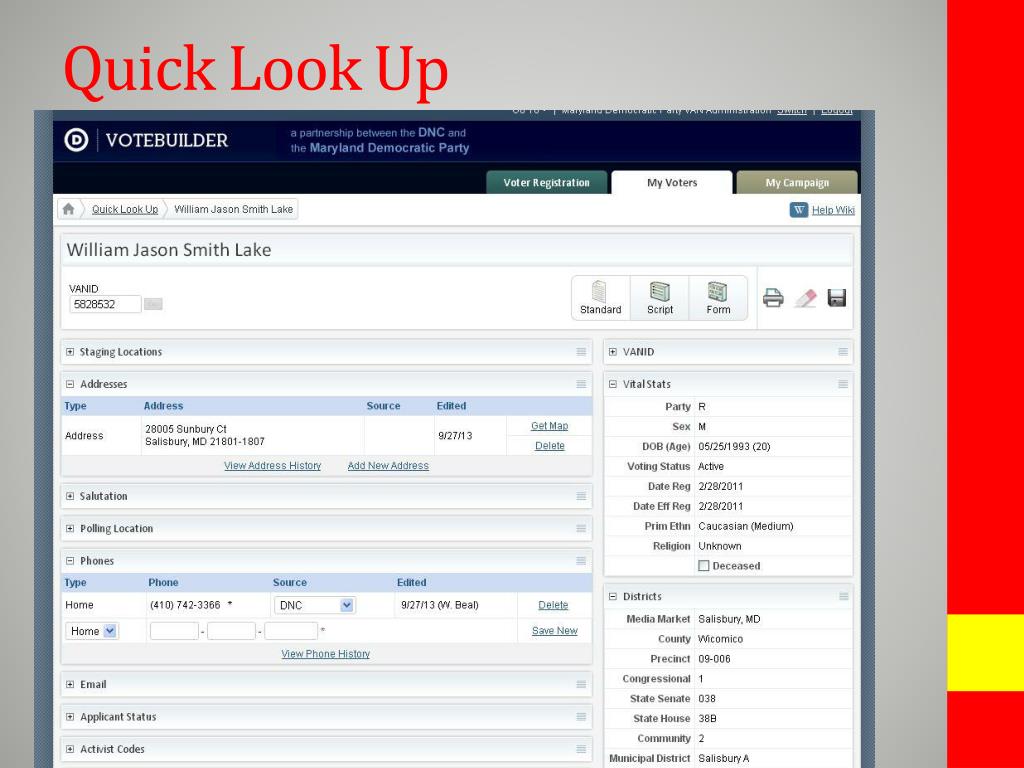Delete the Sunbury Ct address
Viewport: 1024px width, 768px height.
549,445
